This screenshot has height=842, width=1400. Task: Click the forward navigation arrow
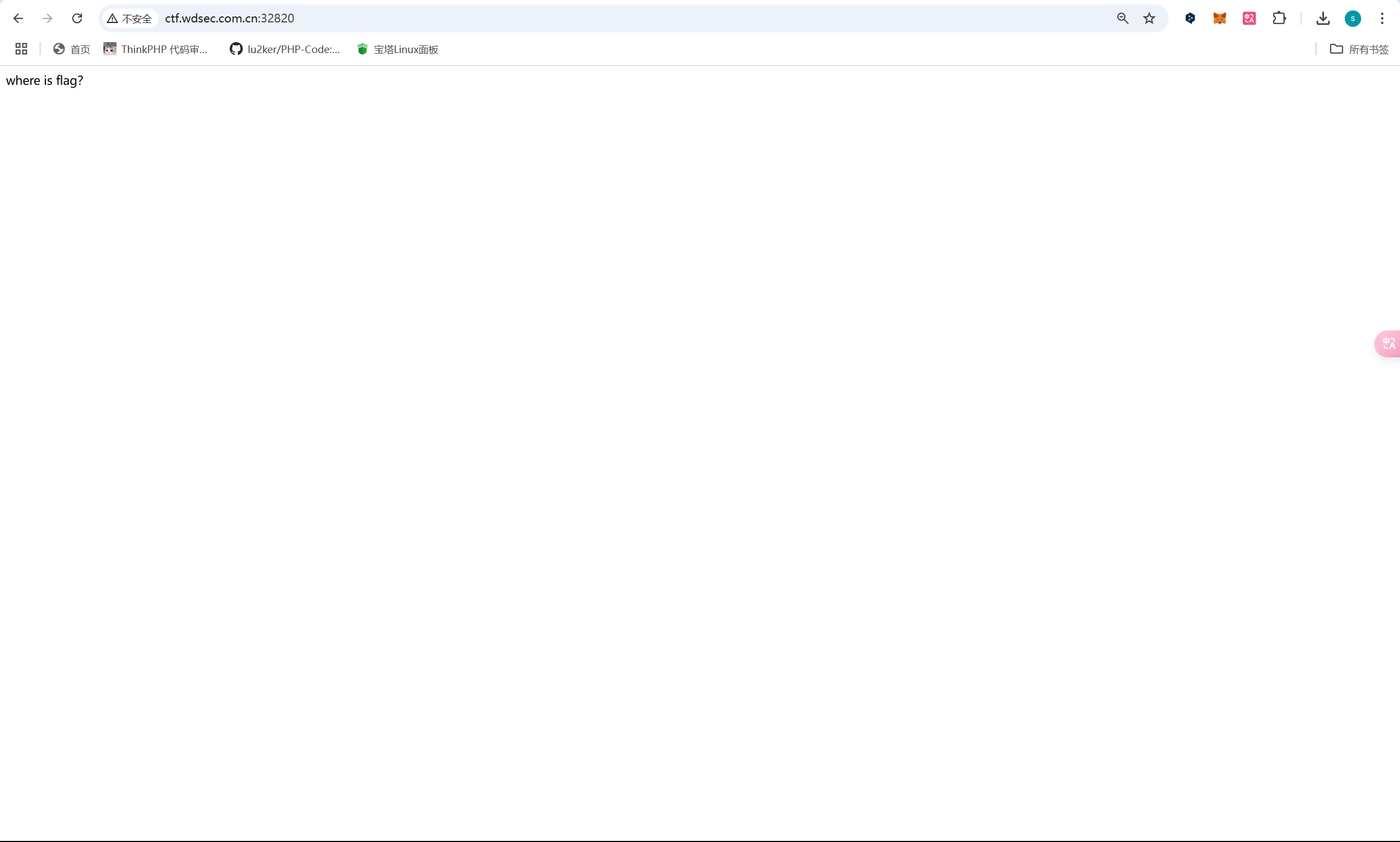48,18
